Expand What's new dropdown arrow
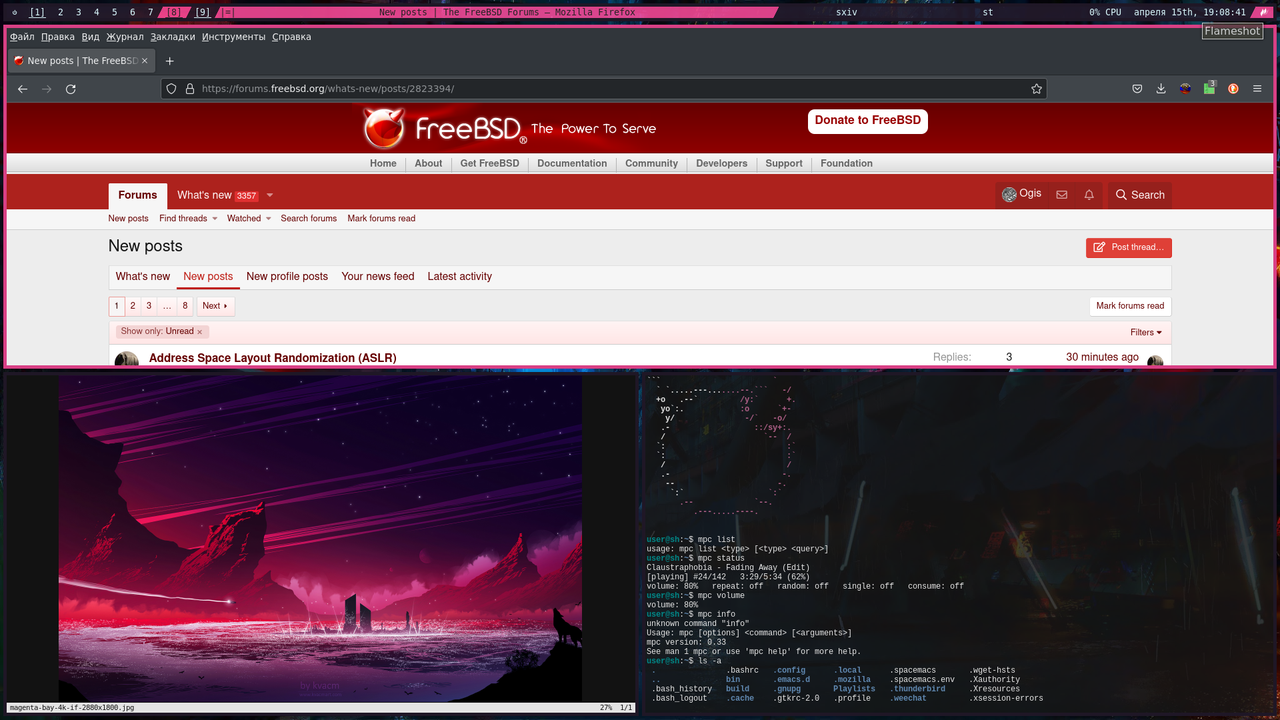1280x720 pixels. click(x=270, y=196)
